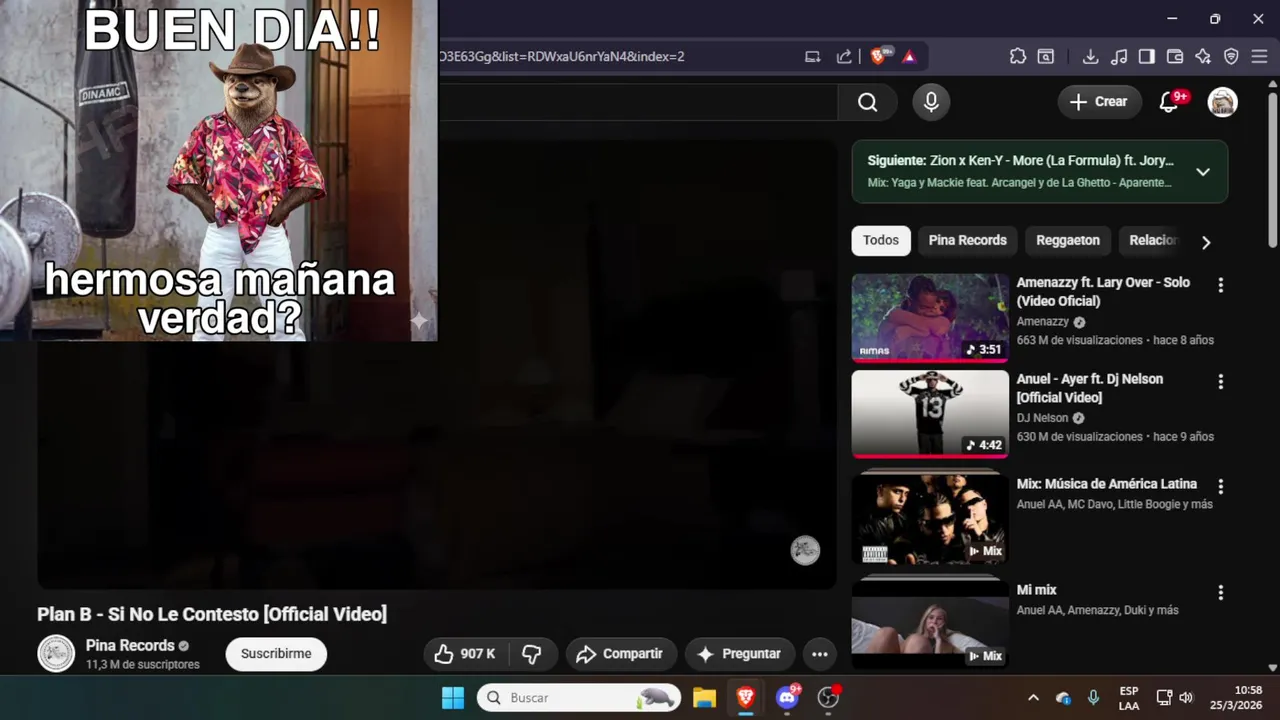Click the 'Amenazzy' channel name under Solo
The height and width of the screenshot is (720, 1280).
point(1043,322)
